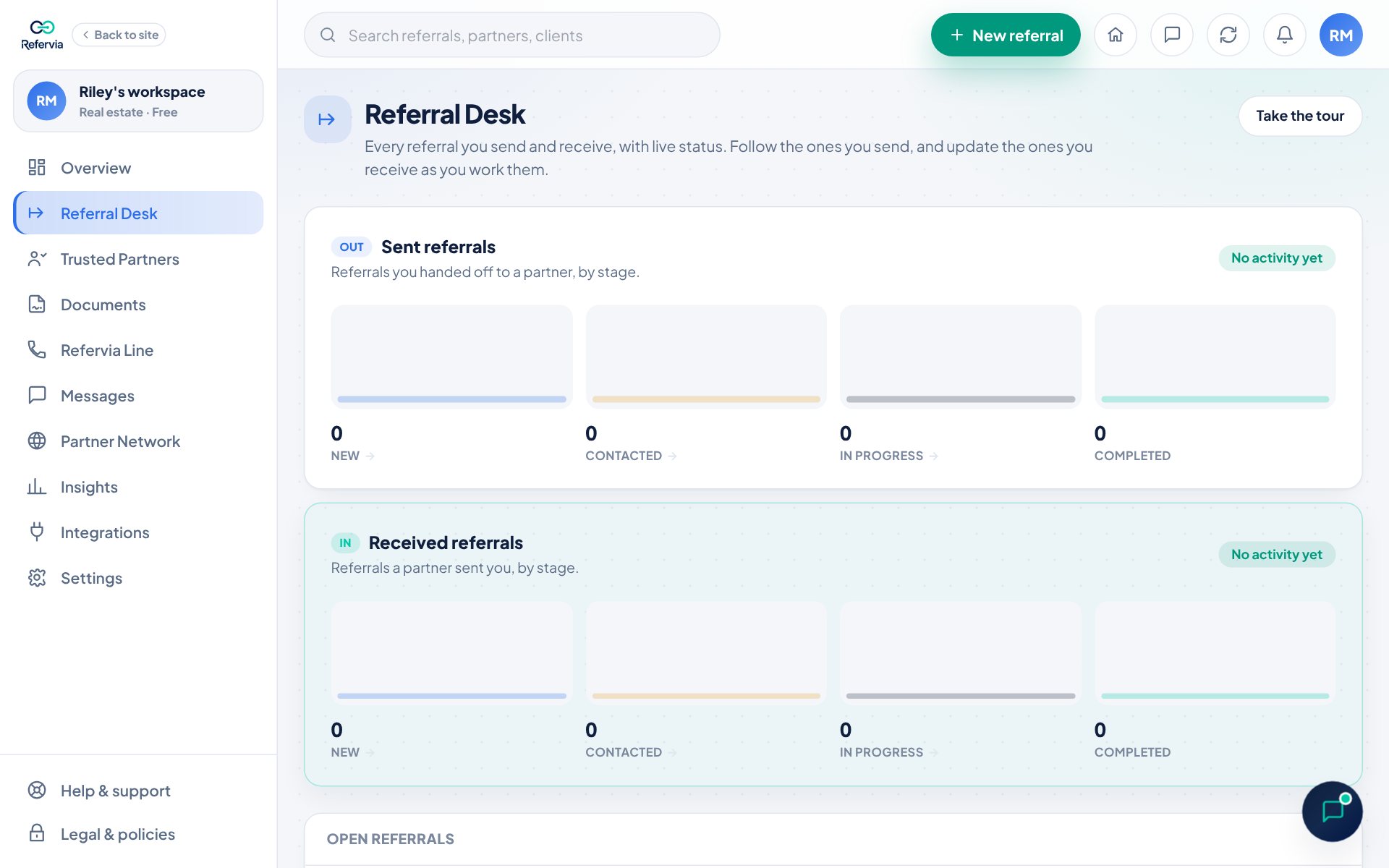The width and height of the screenshot is (1389, 868).
Task: Open Sent referrals IN PROGRESS stage card
Action: click(961, 357)
